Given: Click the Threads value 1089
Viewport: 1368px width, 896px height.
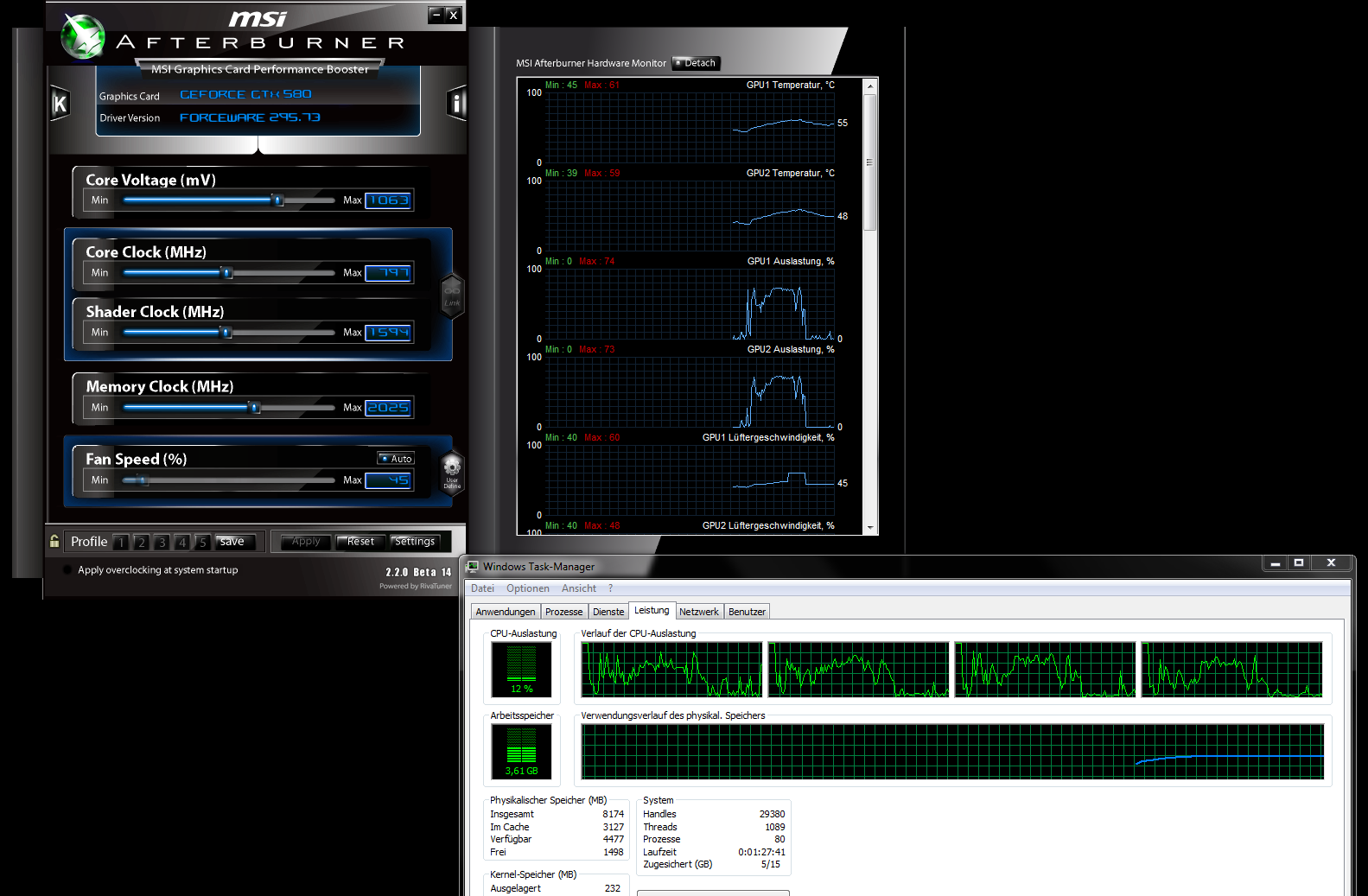Looking at the screenshot, I should pyautogui.click(x=774, y=827).
